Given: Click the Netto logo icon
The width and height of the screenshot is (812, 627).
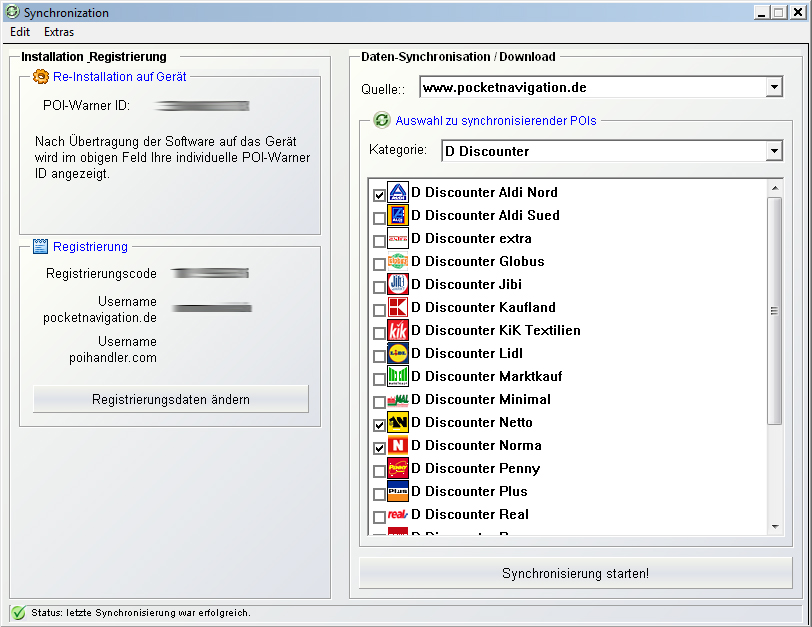Looking at the screenshot, I should click(398, 422).
